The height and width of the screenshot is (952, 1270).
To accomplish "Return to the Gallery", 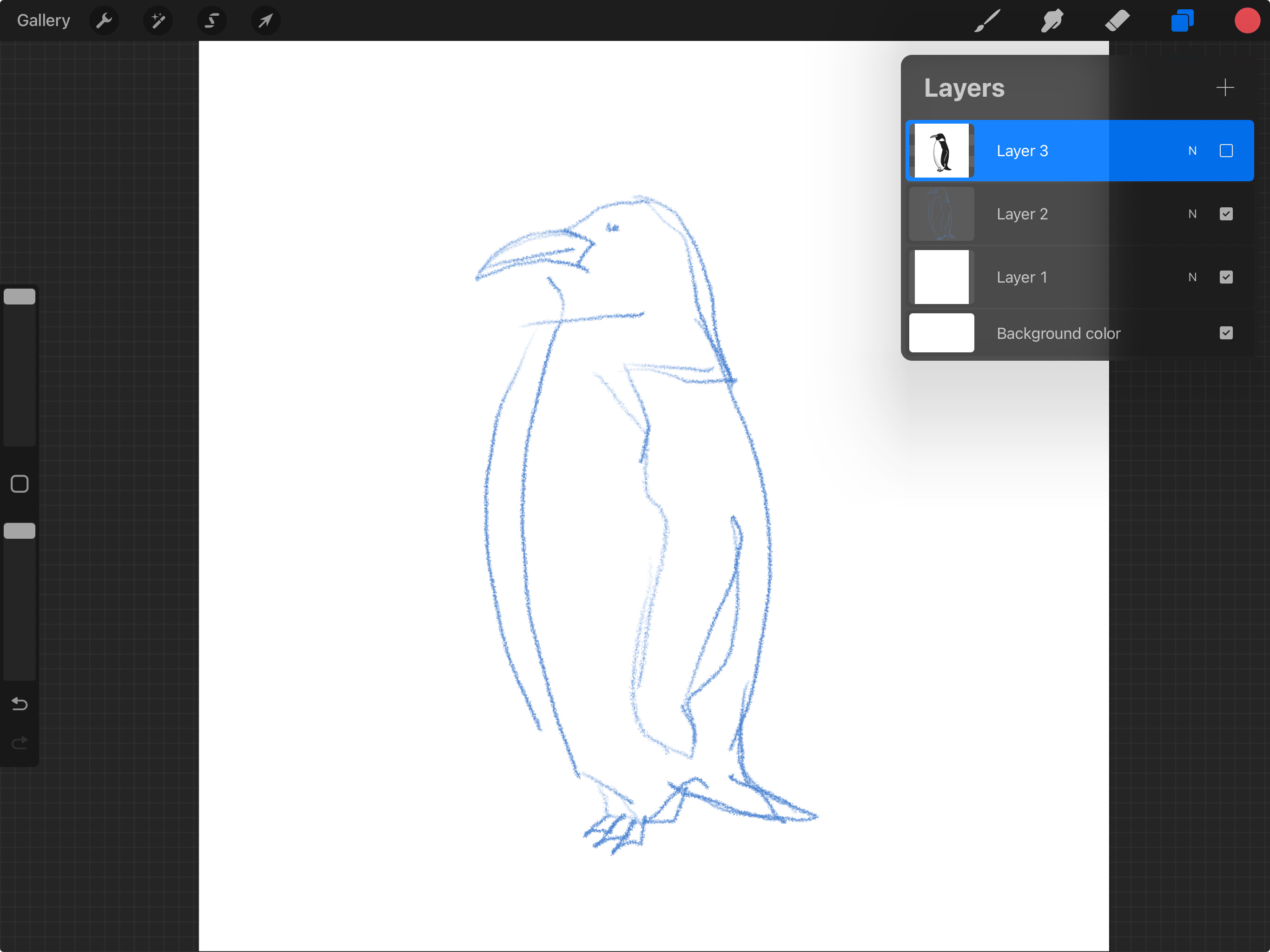I will (44, 20).
